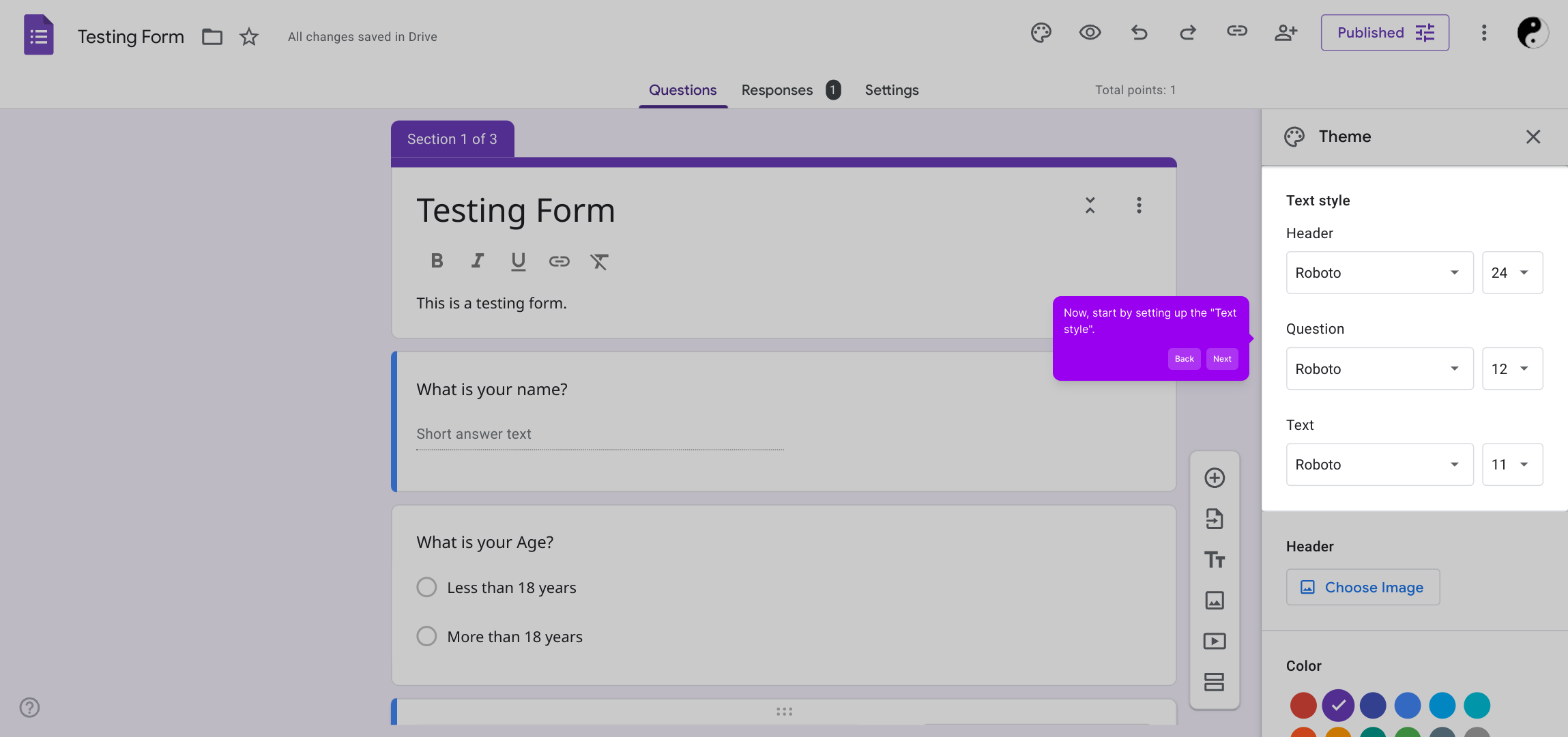Click the add section icon
The height and width of the screenshot is (737, 1568).
(x=1215, y=682)
